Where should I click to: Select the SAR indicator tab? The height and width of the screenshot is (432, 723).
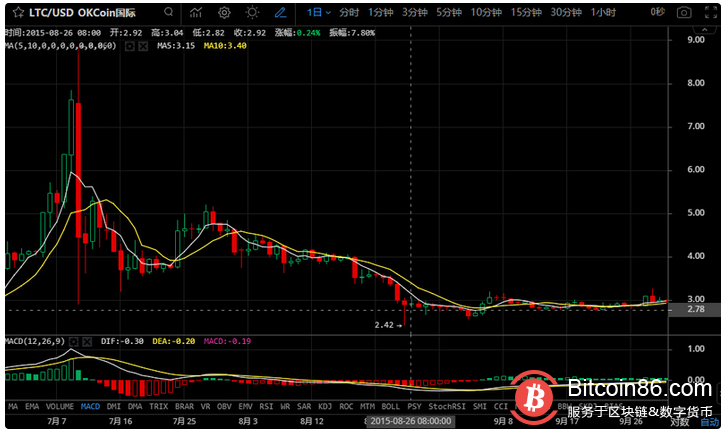pos(304,407)
